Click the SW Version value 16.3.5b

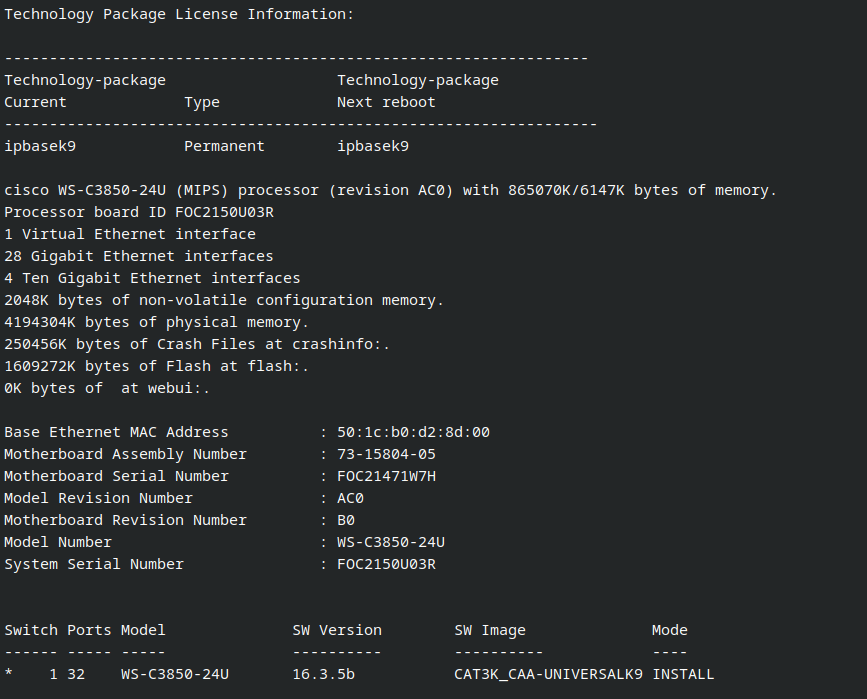323,674
